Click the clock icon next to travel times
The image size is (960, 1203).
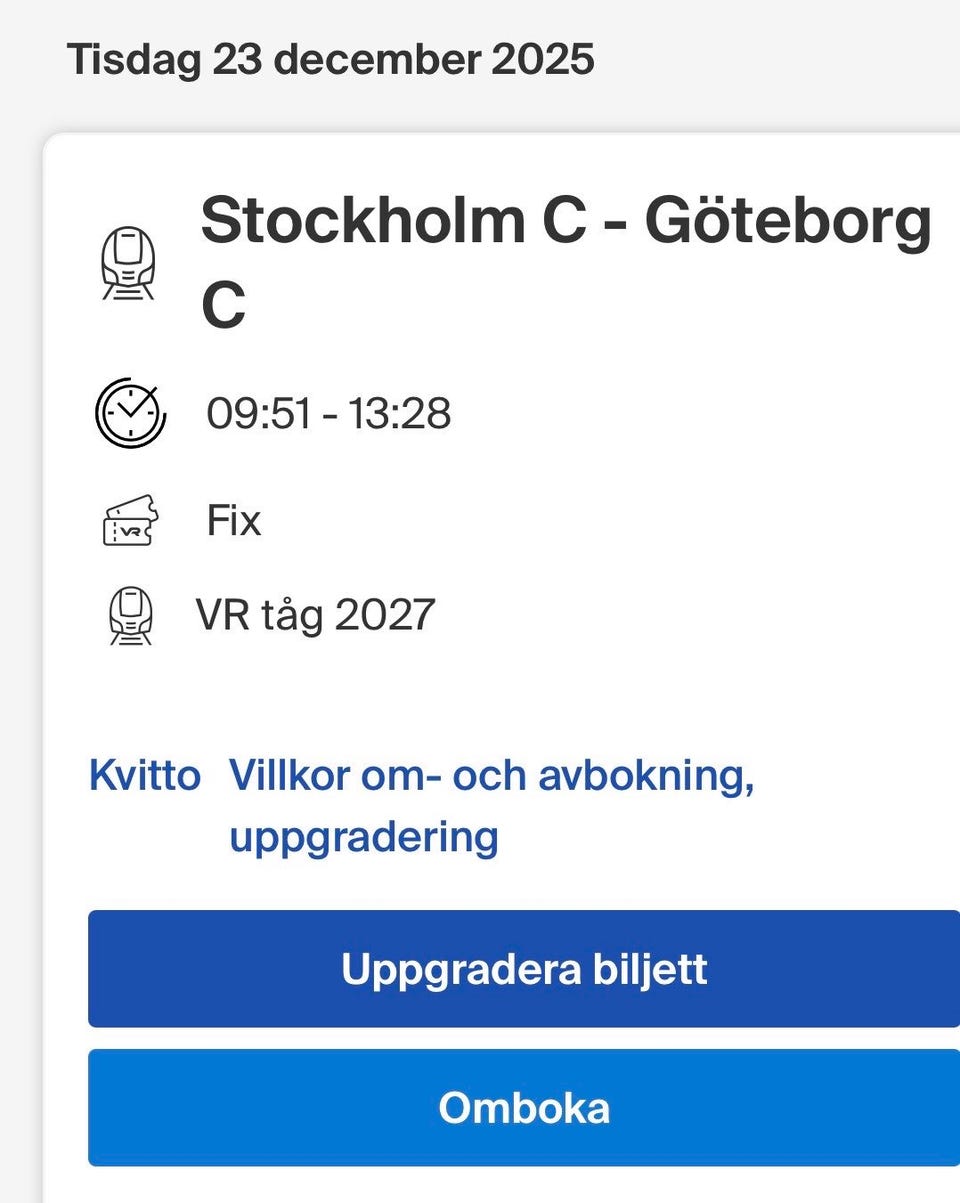coord(130,413)
